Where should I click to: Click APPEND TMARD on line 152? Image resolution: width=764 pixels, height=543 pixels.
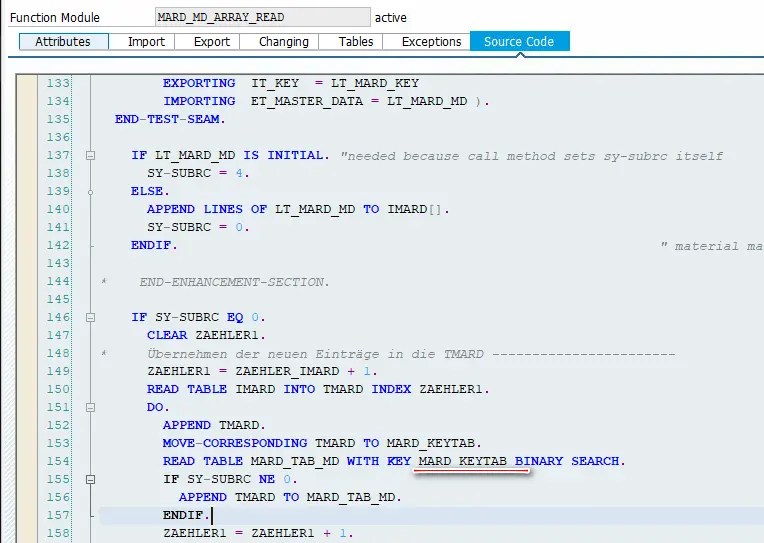coord(214,426)
